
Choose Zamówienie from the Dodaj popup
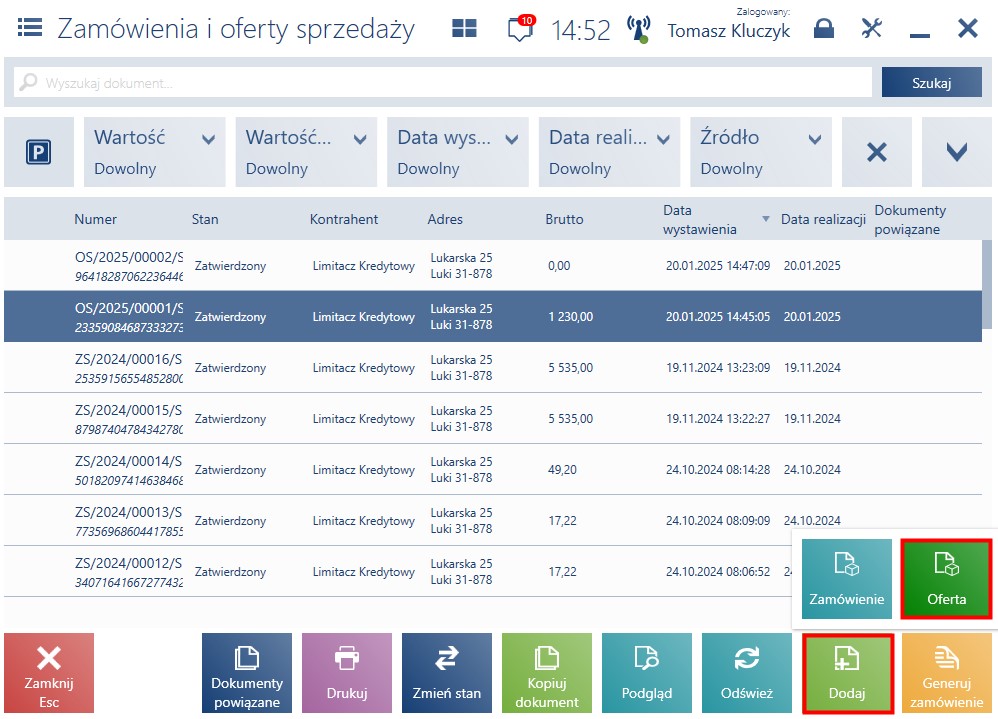tap(847, 579)
